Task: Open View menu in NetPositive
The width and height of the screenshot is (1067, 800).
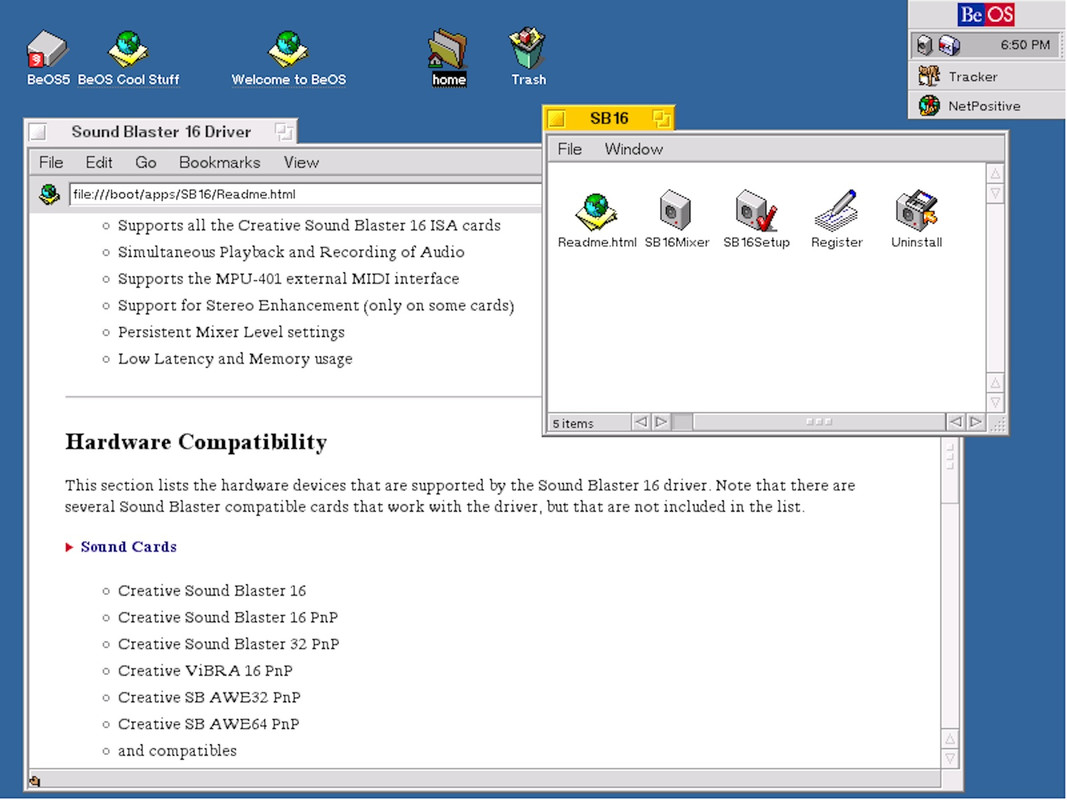Action: 301,163
